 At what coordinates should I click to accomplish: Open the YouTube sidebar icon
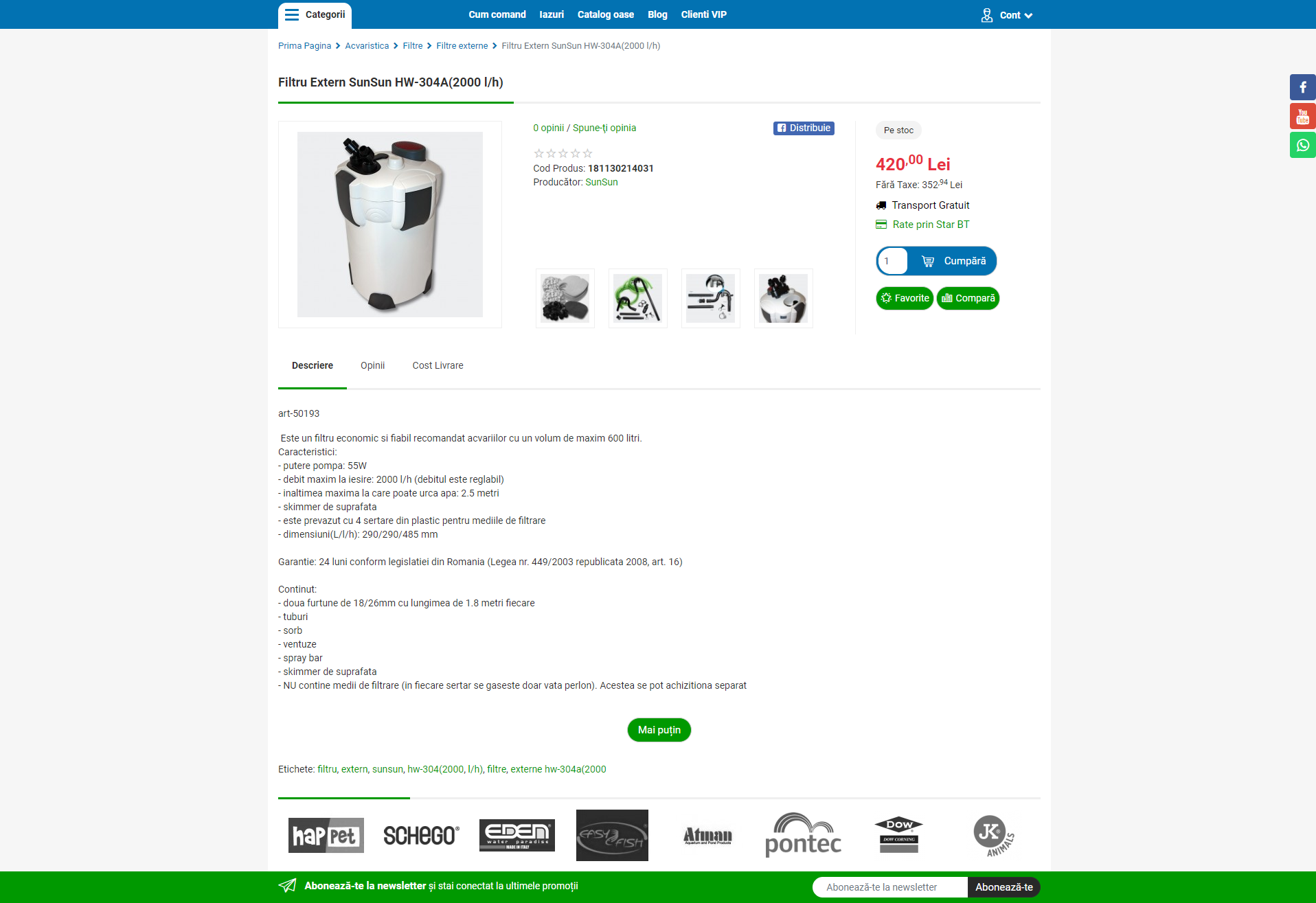click(x=1302, y=116)
